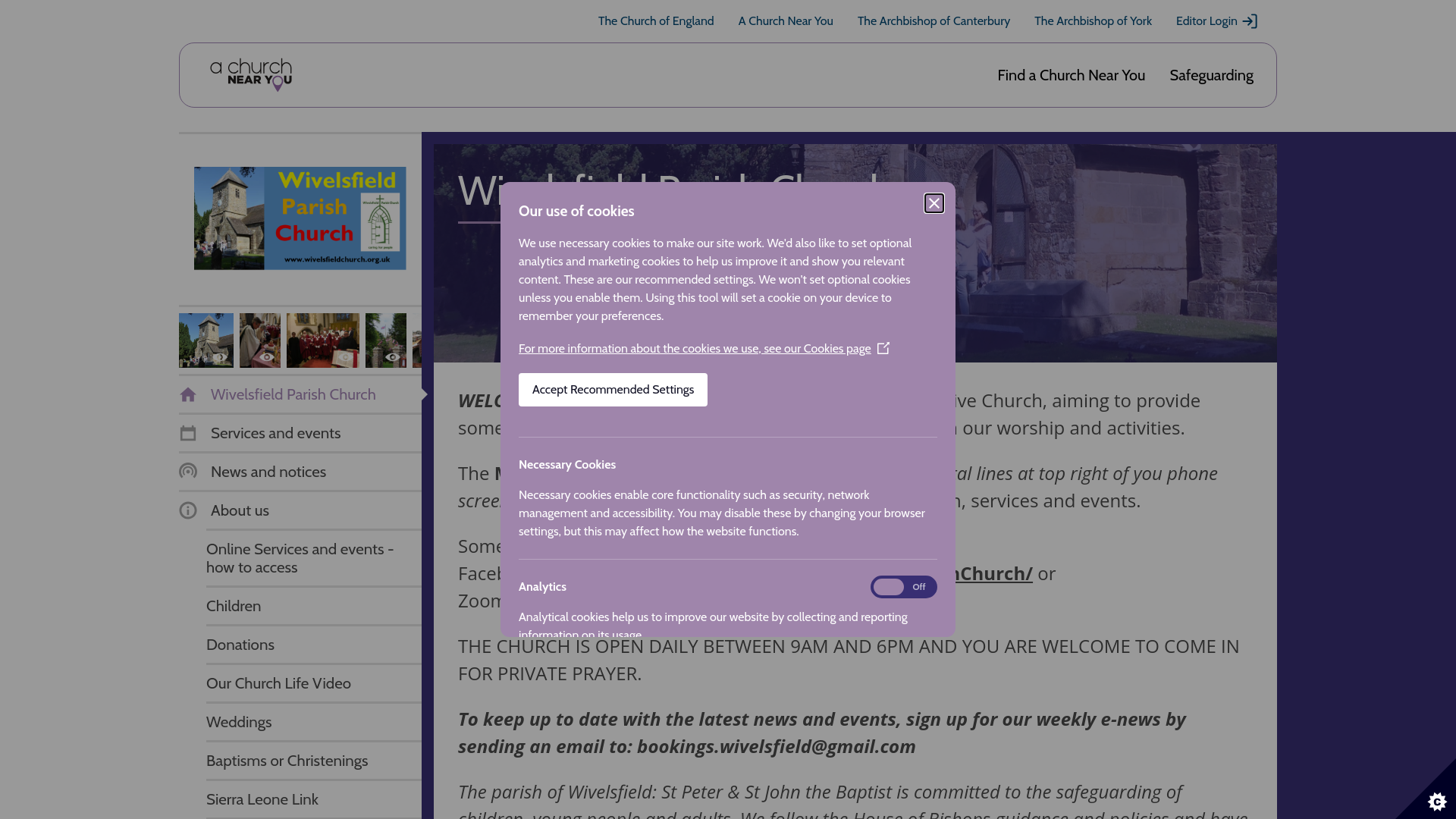Click the home icon beside Wivelsfield Parish Church
The image size is (1456, 819).
click(x=188, y=394)
